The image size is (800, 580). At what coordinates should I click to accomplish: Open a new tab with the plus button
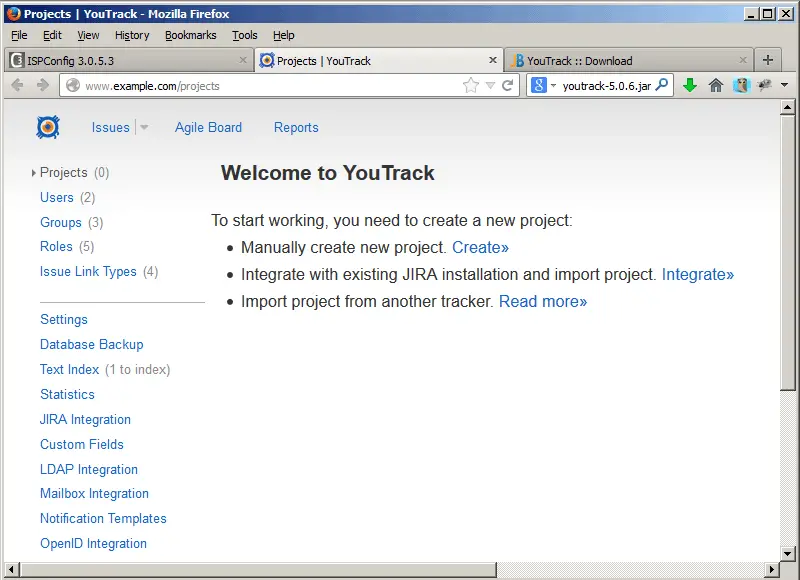pyautogui.click(x=767, y=60)
